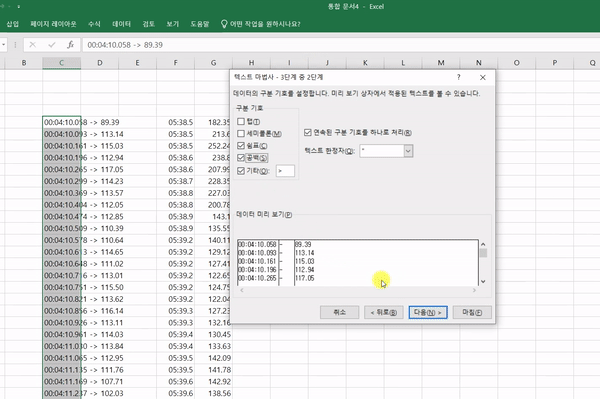This screenshot has height=399, width=600.
Task: Click preview value 112.94 in wizard
Action: [x=305, y=270]
